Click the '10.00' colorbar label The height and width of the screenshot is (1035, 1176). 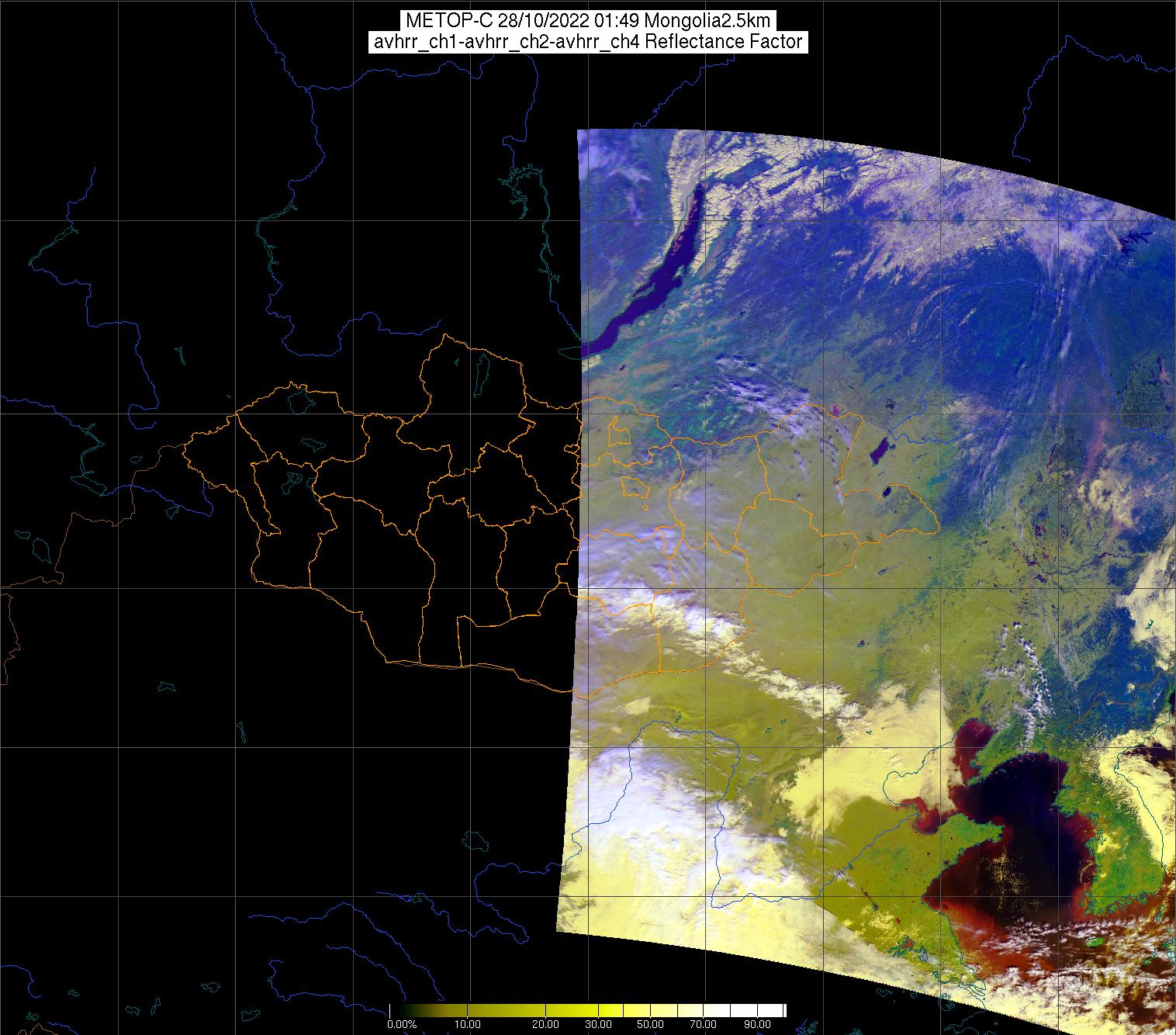click(x=468, y=1025)
